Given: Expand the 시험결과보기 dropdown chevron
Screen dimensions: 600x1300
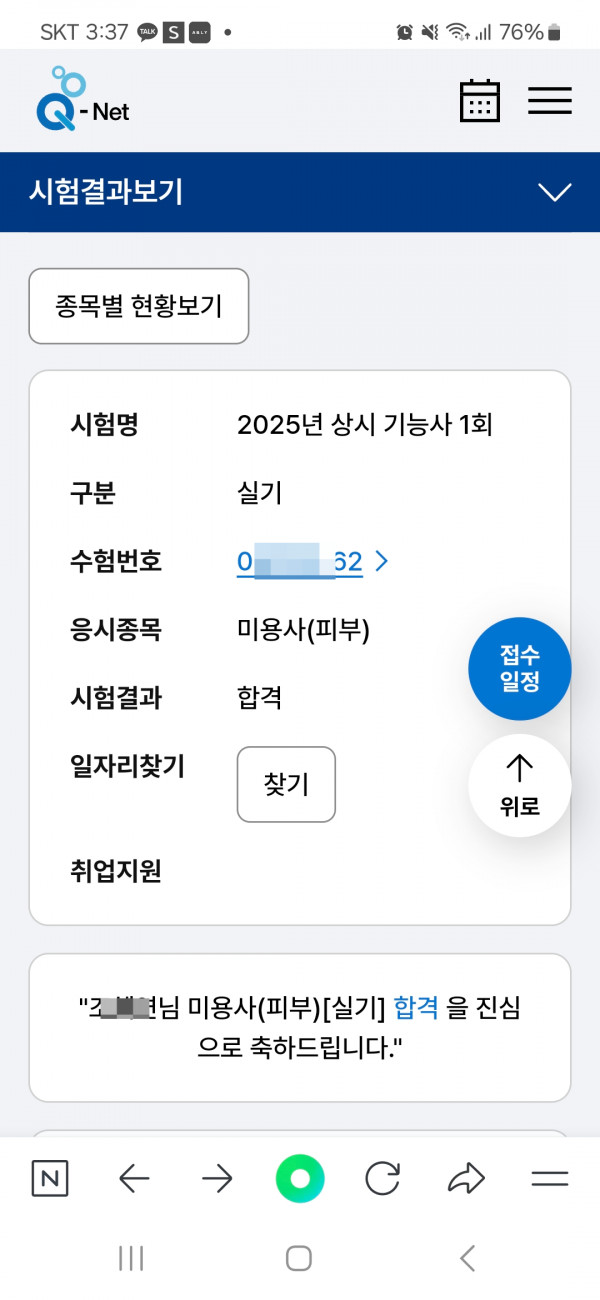Looking at the screenshot, I should (554, 192).
